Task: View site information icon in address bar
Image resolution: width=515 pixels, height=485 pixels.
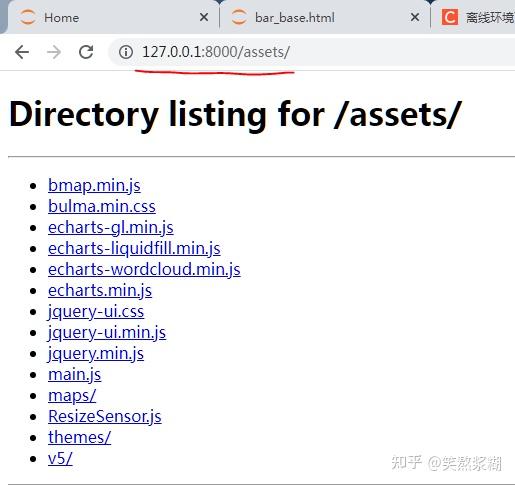Action: point(126,52)
